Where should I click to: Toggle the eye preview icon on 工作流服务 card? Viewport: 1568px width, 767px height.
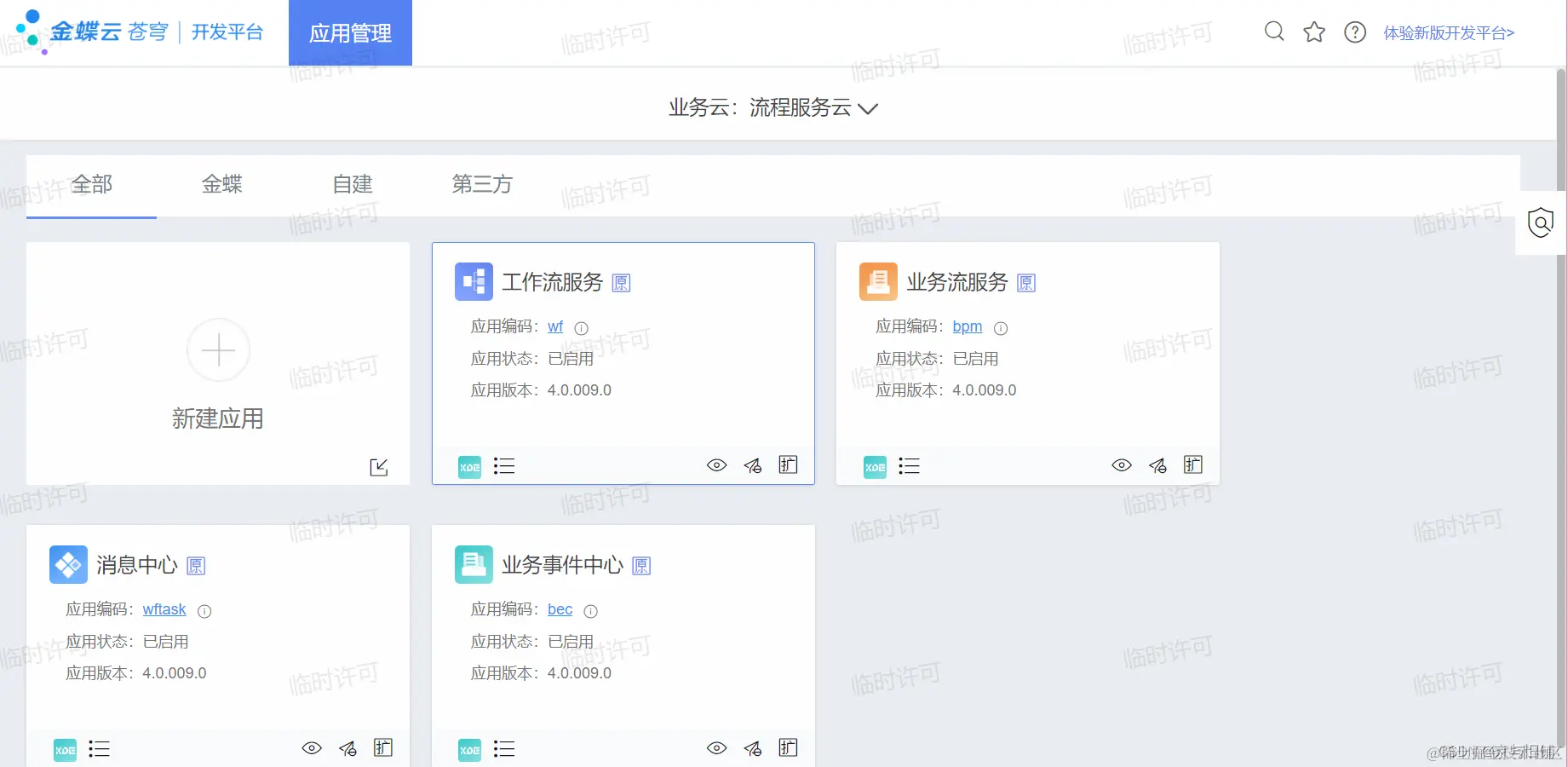pos(717,465)
